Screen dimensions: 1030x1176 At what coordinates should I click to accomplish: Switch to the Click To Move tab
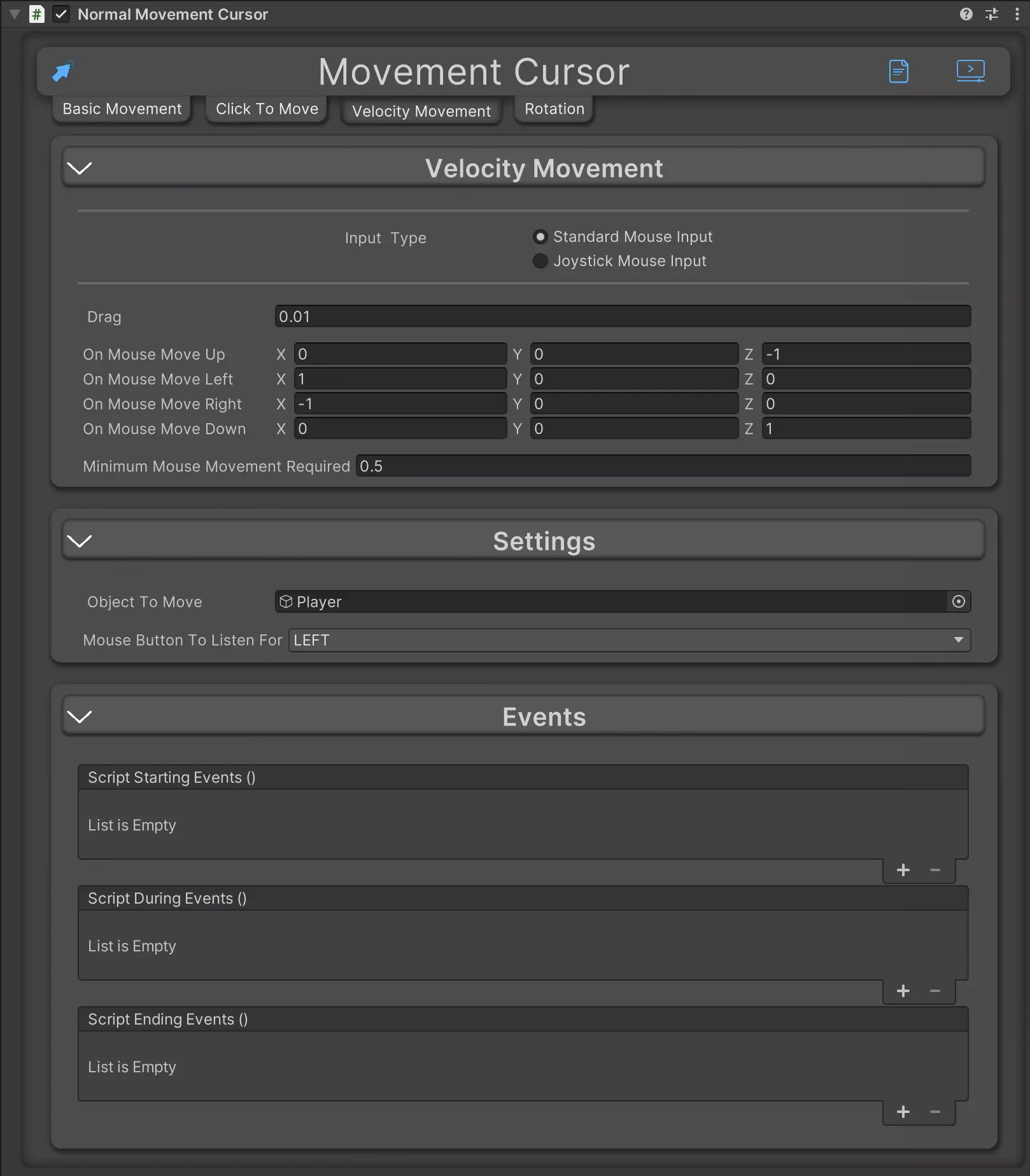tap(267, 109)
